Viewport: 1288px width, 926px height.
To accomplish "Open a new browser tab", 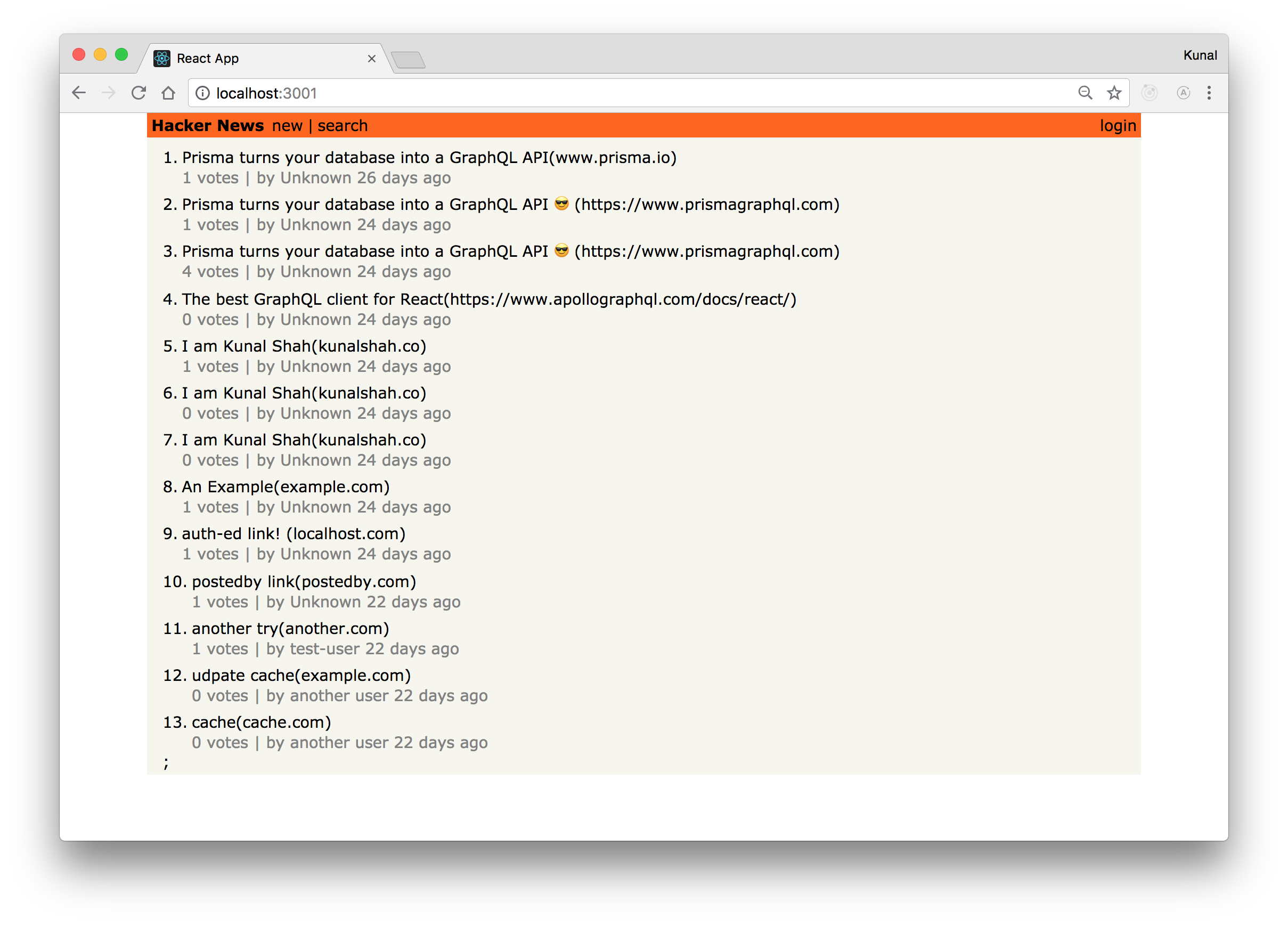I will pos(409,59).
